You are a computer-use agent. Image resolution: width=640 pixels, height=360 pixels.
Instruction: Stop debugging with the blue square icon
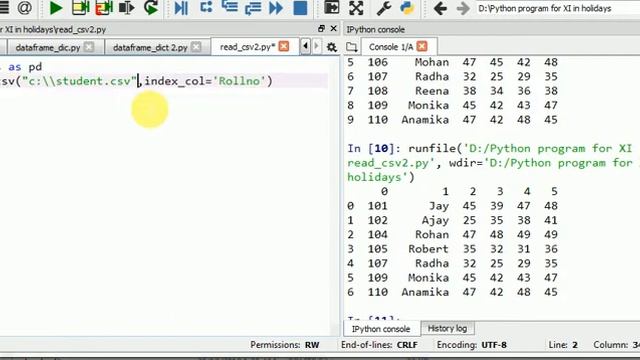300,8
